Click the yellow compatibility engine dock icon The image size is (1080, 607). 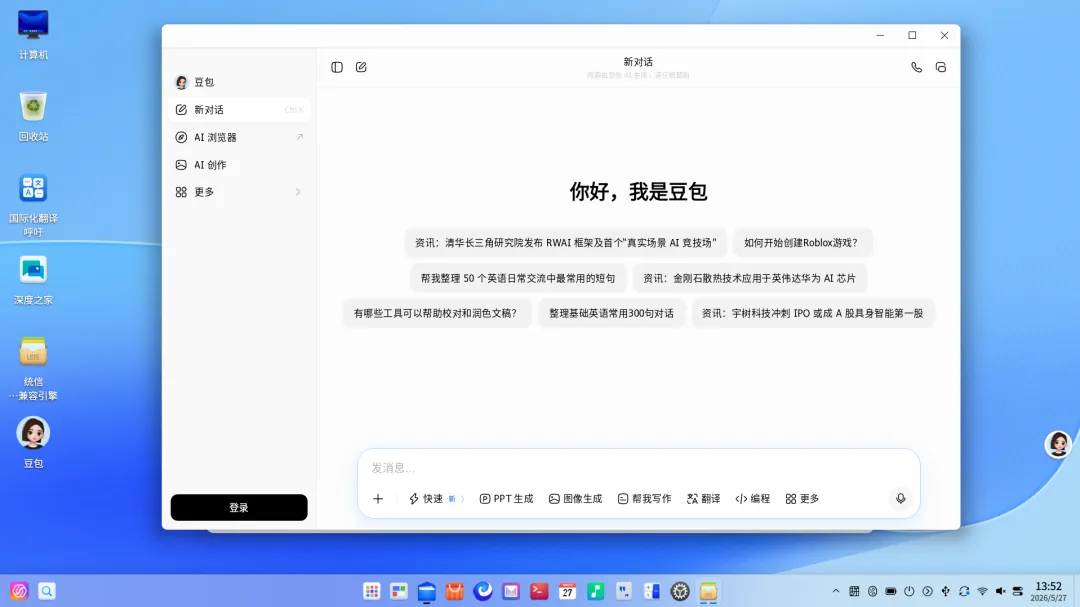[708, 591]
